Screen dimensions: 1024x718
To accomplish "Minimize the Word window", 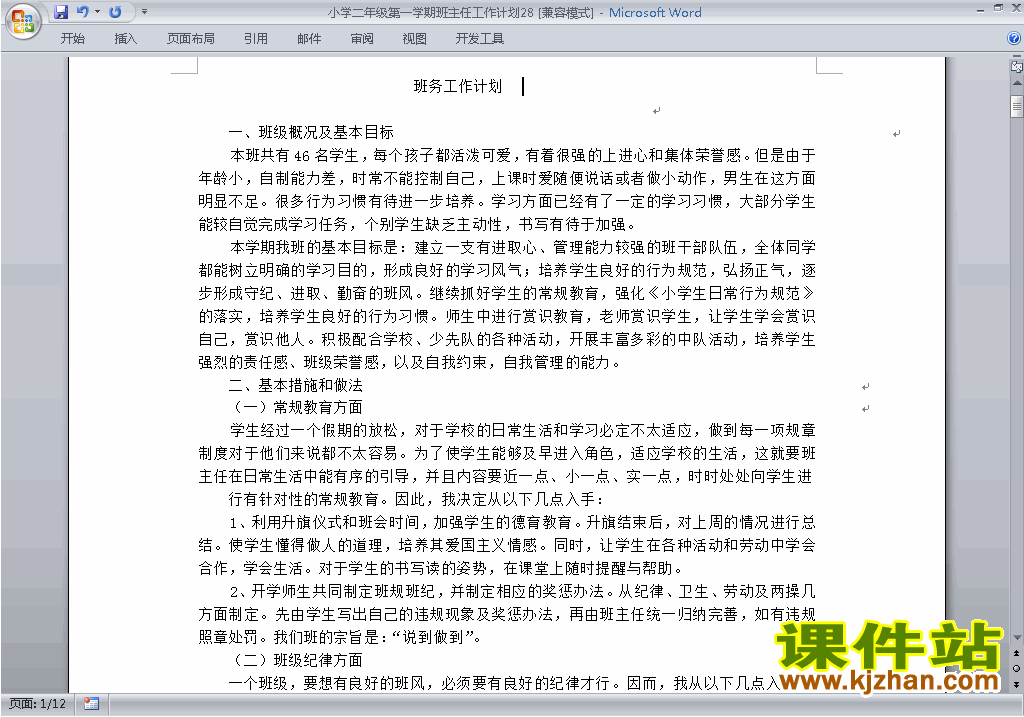I will (x=980, y=10).
